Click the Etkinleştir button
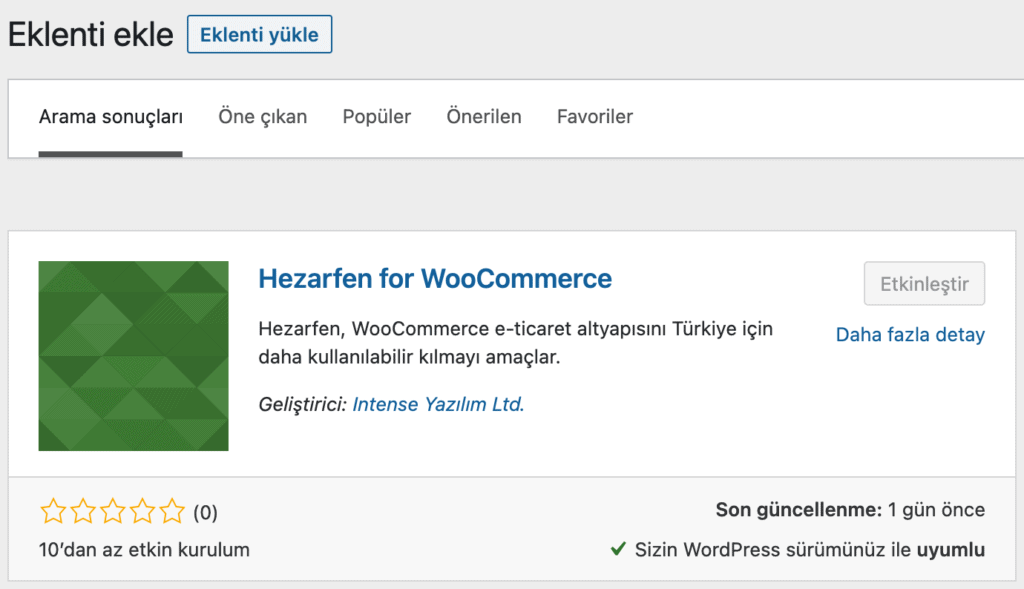 pyautogui.click(x=924, y=283)
